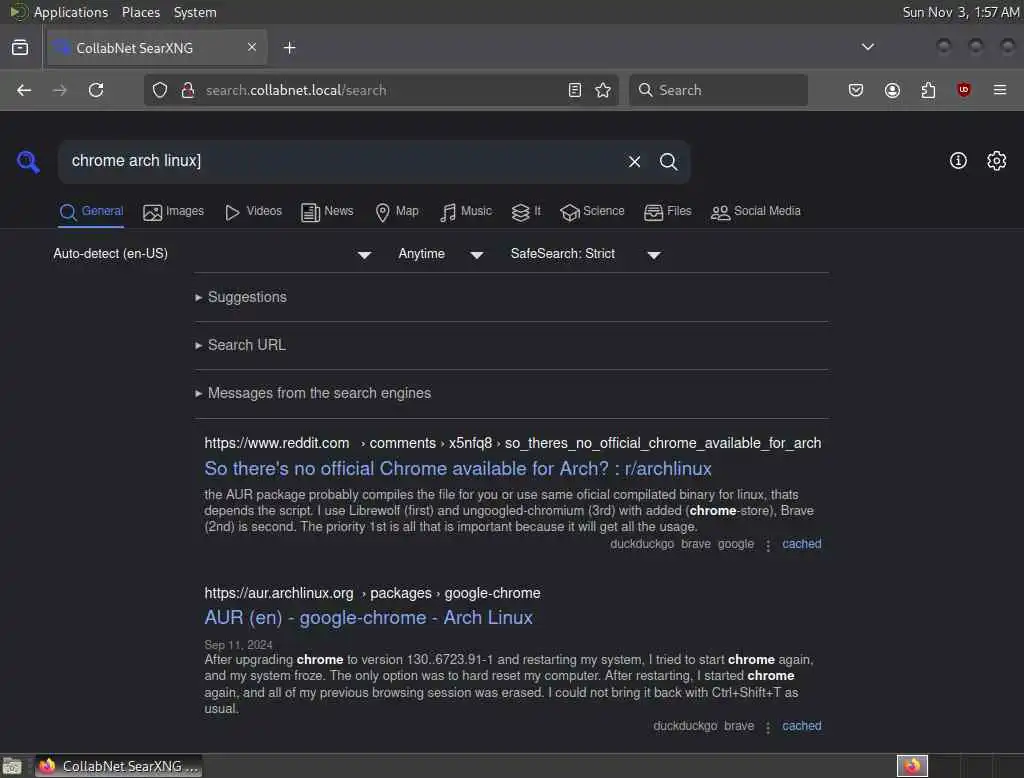Screen dimensions: 1024x778
Task: Switch to News category
Action: 327,212
